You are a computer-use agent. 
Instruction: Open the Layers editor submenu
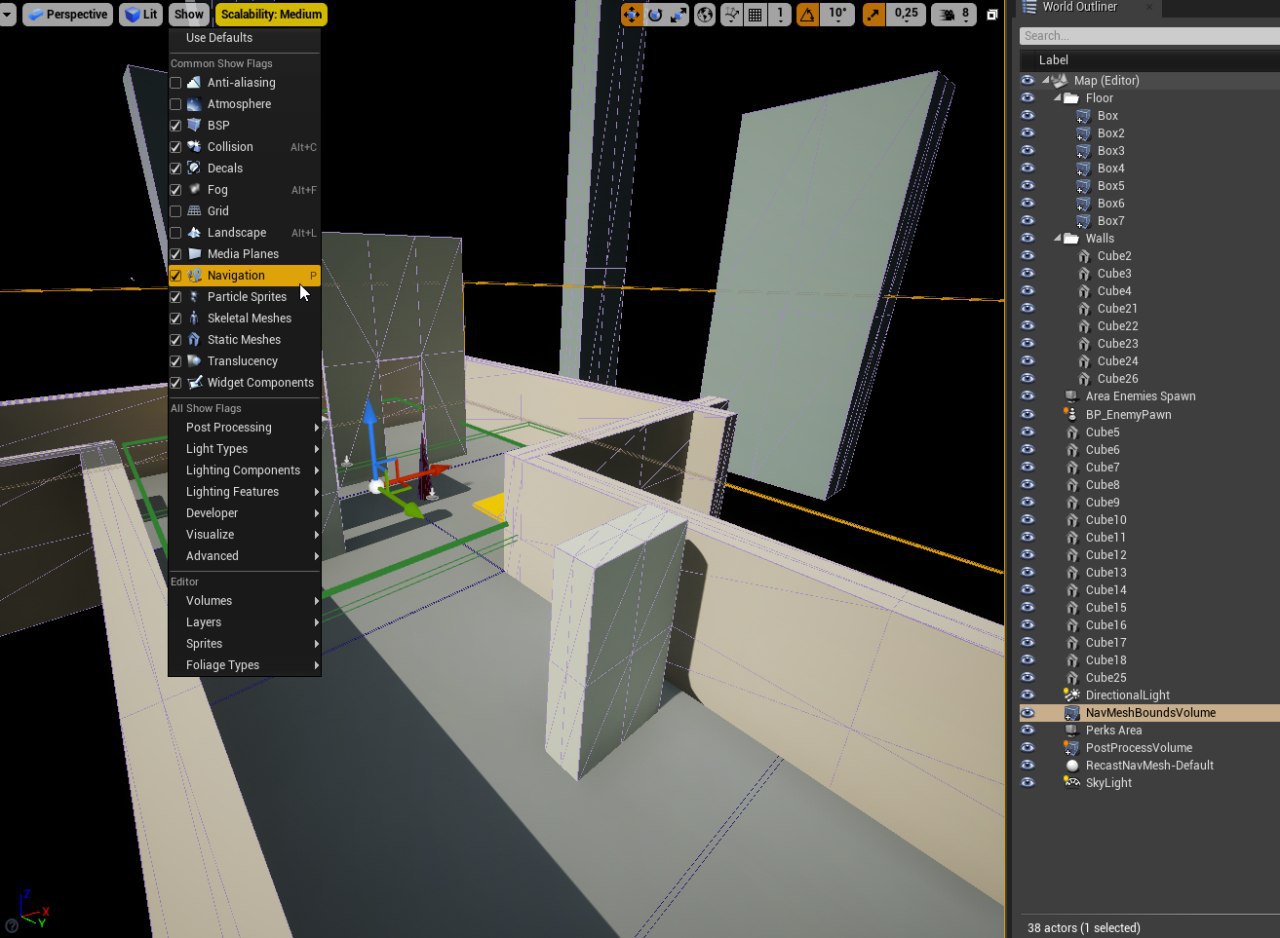tap(244, 622)
